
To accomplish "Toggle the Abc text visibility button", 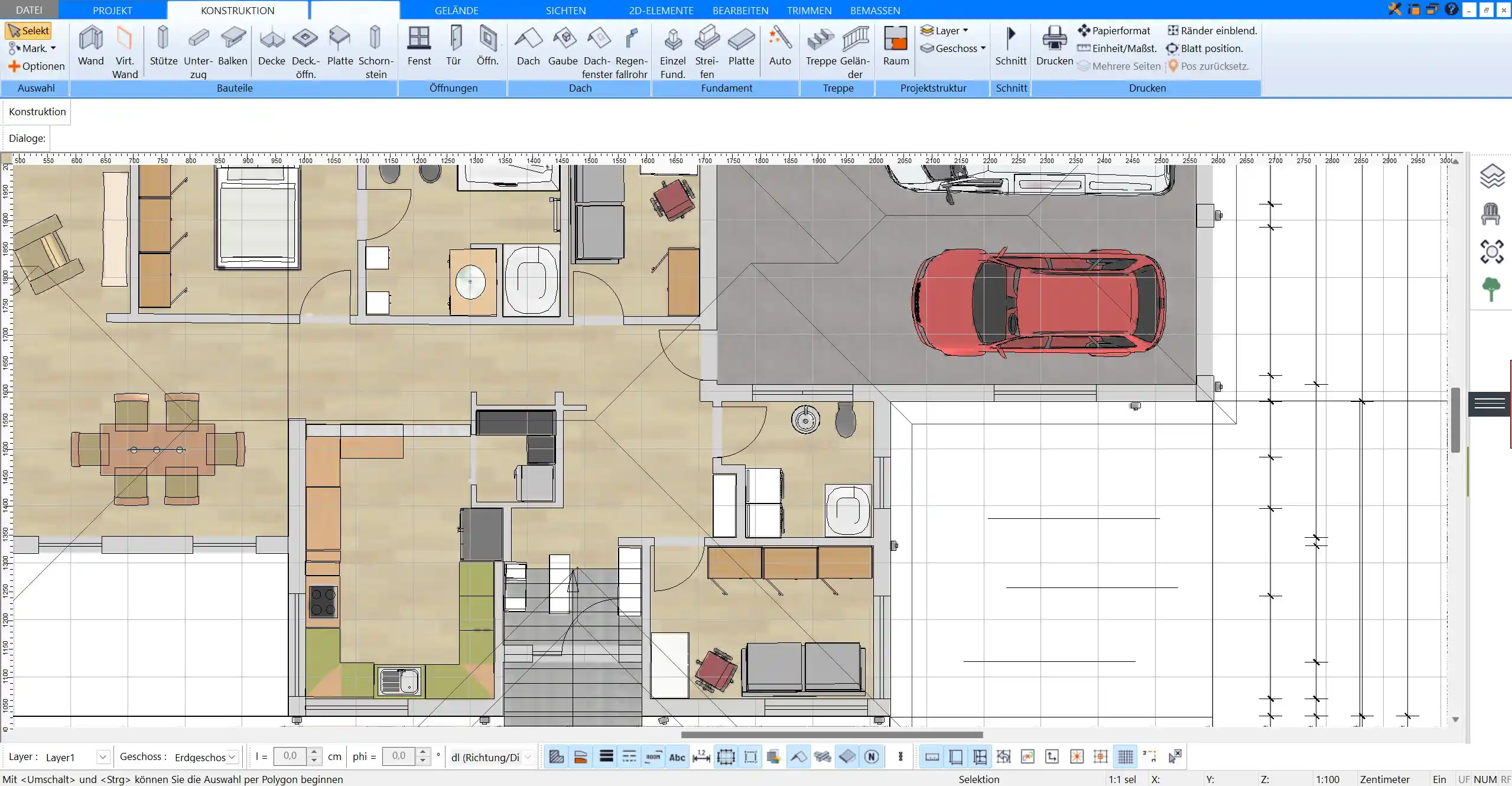I will (x=677, y=756).
